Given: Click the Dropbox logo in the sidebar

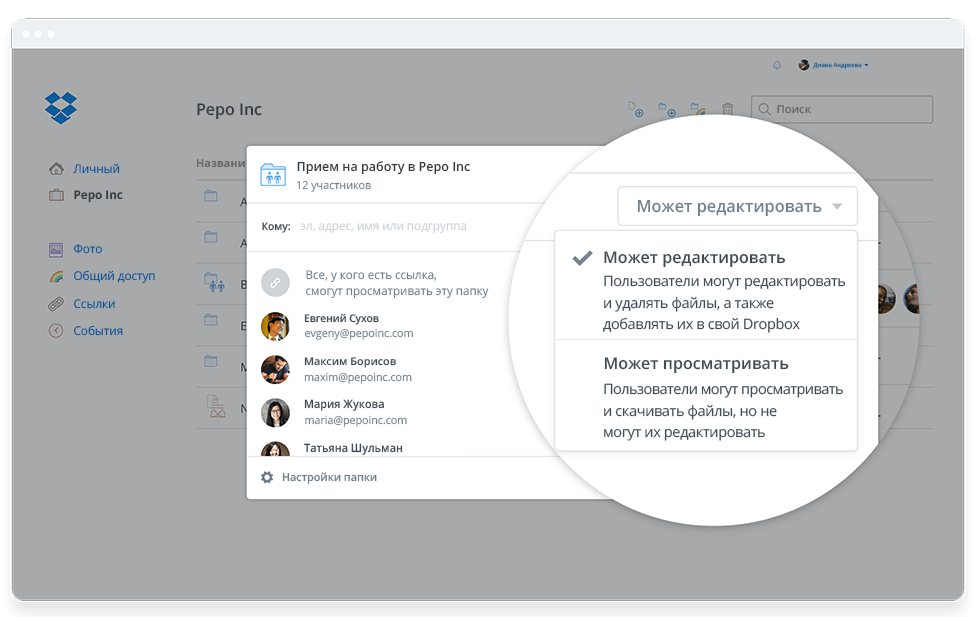Looking at the screenshot, I should 60,107.
